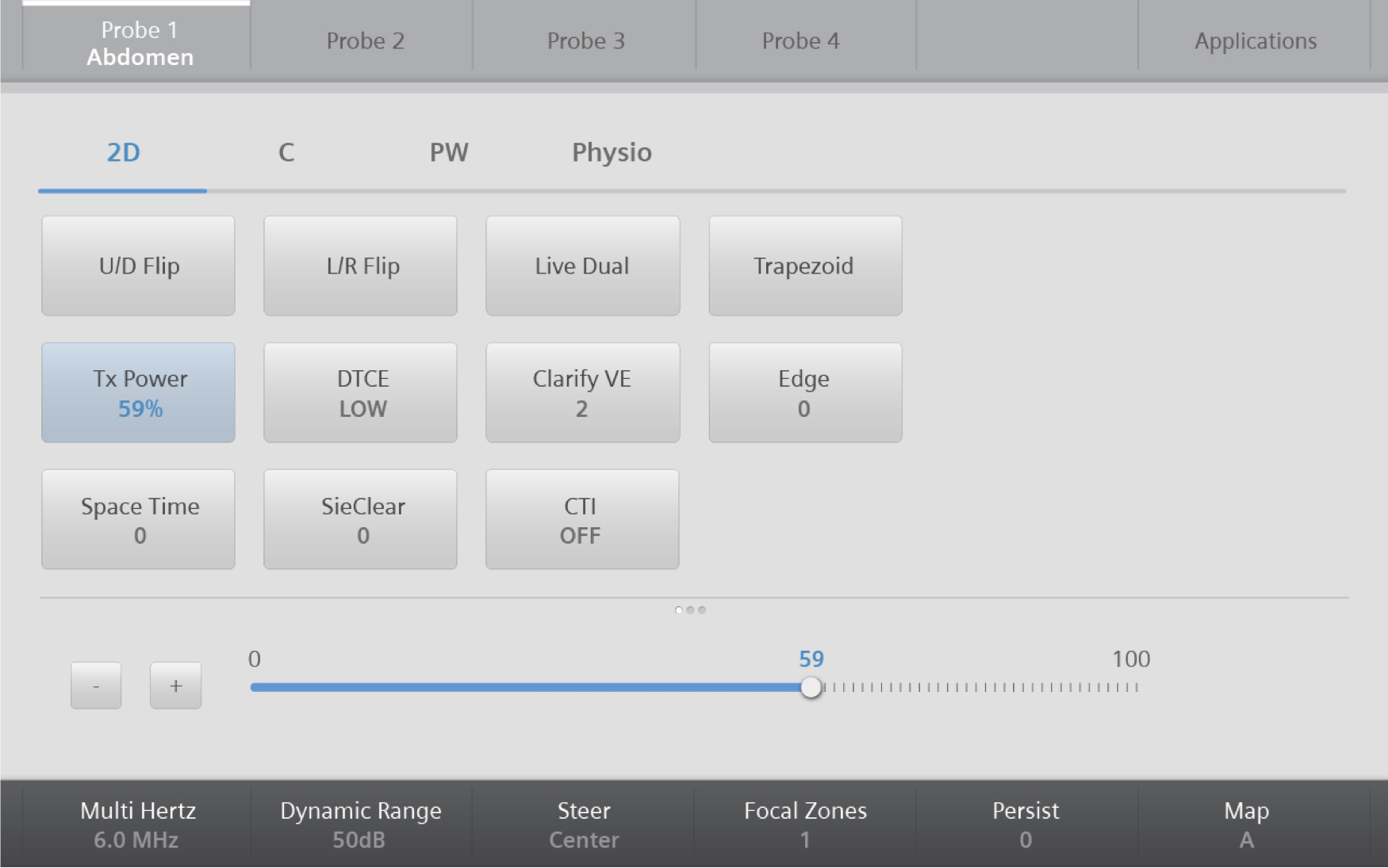1388x868 pixels.
Task: Select the SieClear control
Action: tap(361, 520)
